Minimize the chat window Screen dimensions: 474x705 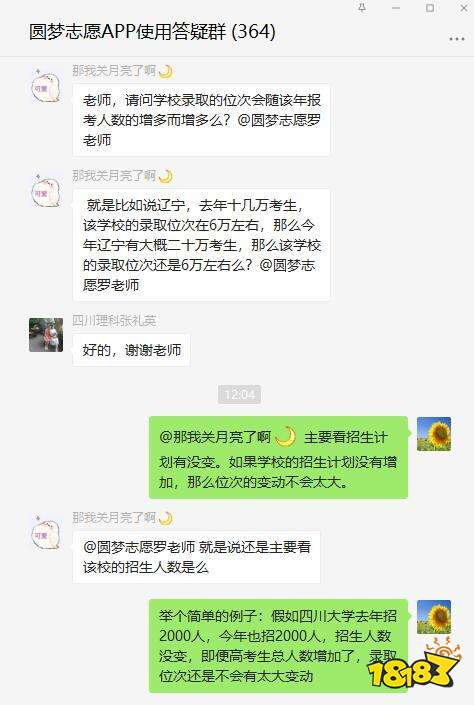point(396,8)
